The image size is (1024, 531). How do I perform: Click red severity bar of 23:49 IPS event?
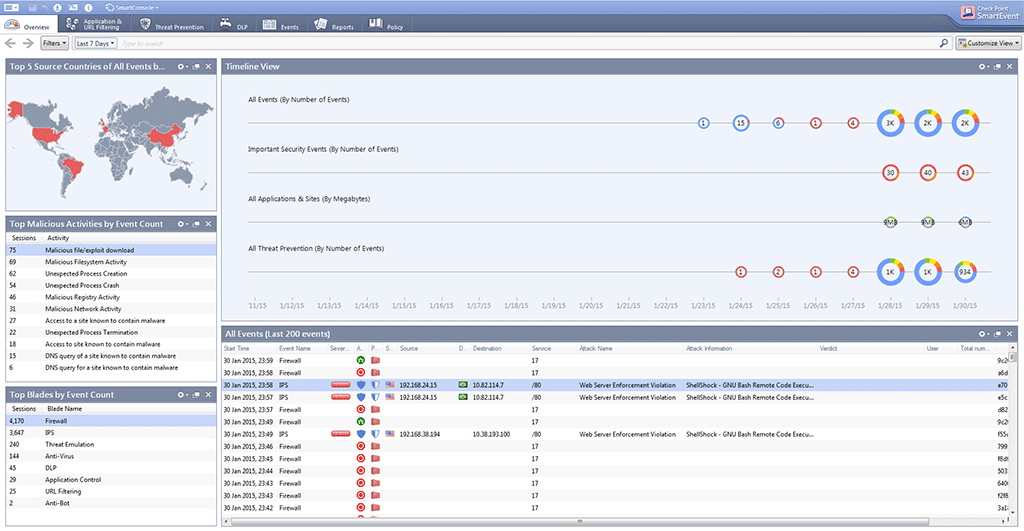[340, 434]
